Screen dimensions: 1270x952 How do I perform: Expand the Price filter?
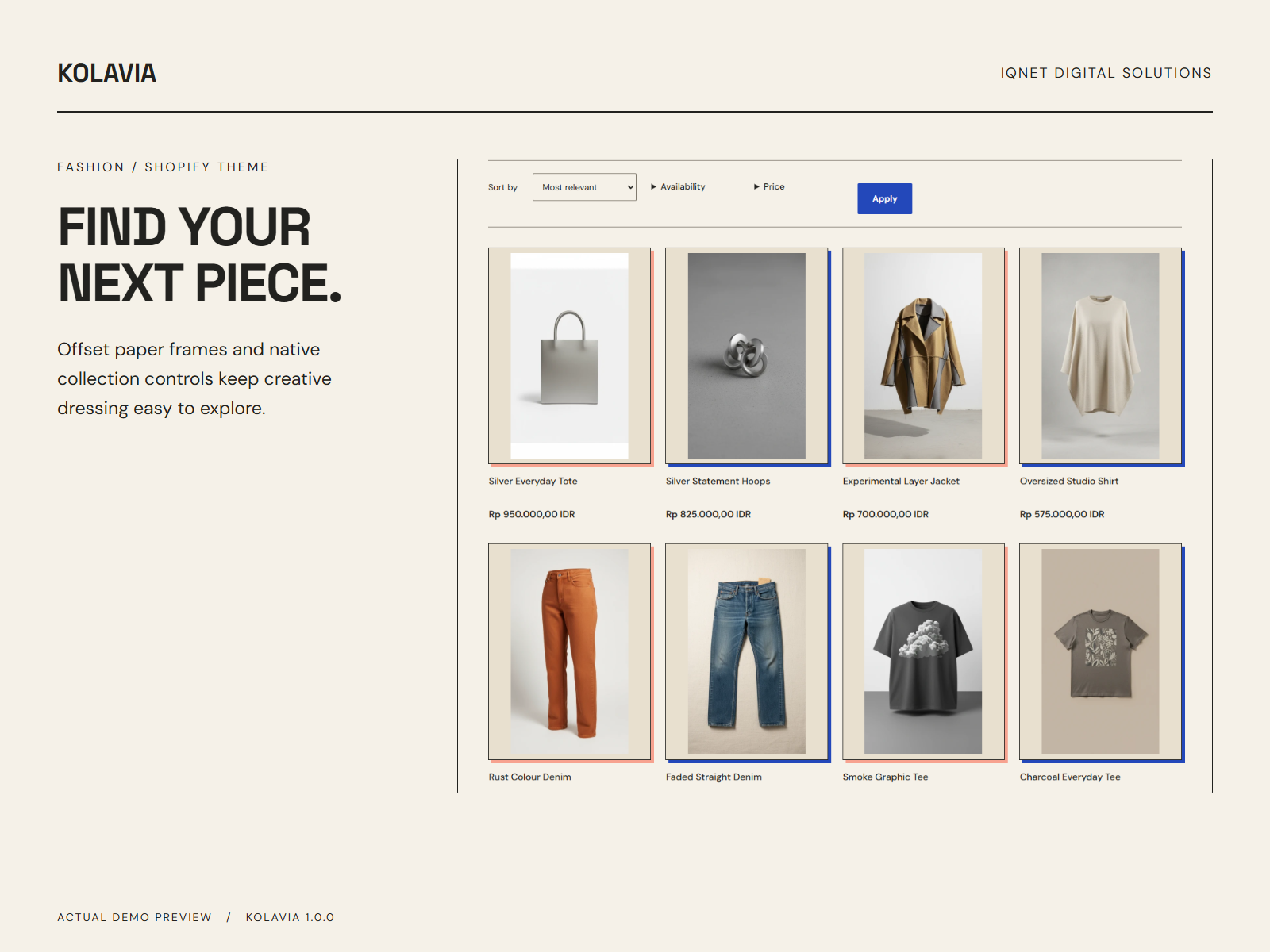(x=769, y=186)
